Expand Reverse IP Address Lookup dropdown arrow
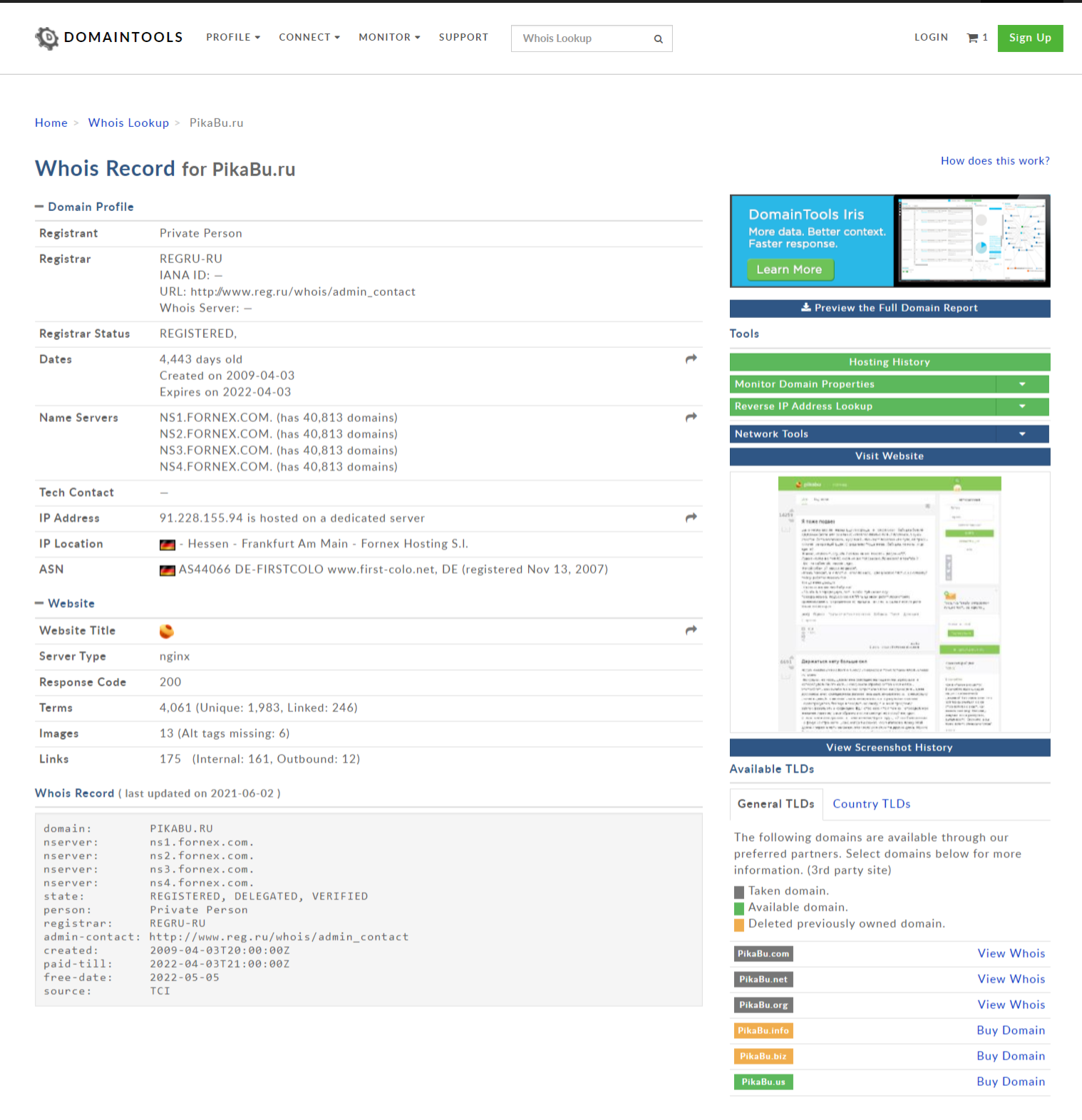This screenshot has height=1120, width=1082. point(1022,406)
